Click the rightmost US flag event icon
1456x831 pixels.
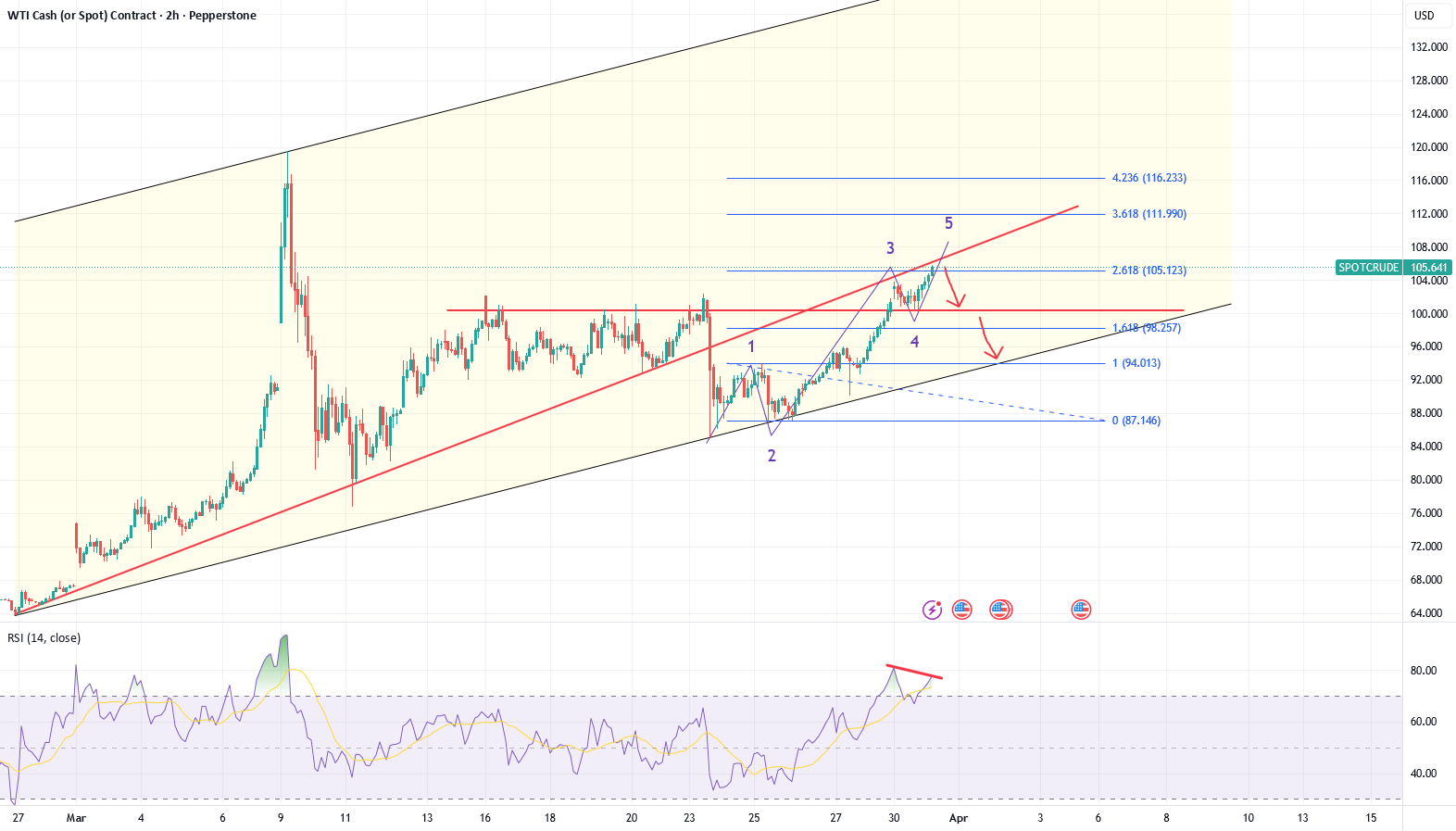[1081, 610]
